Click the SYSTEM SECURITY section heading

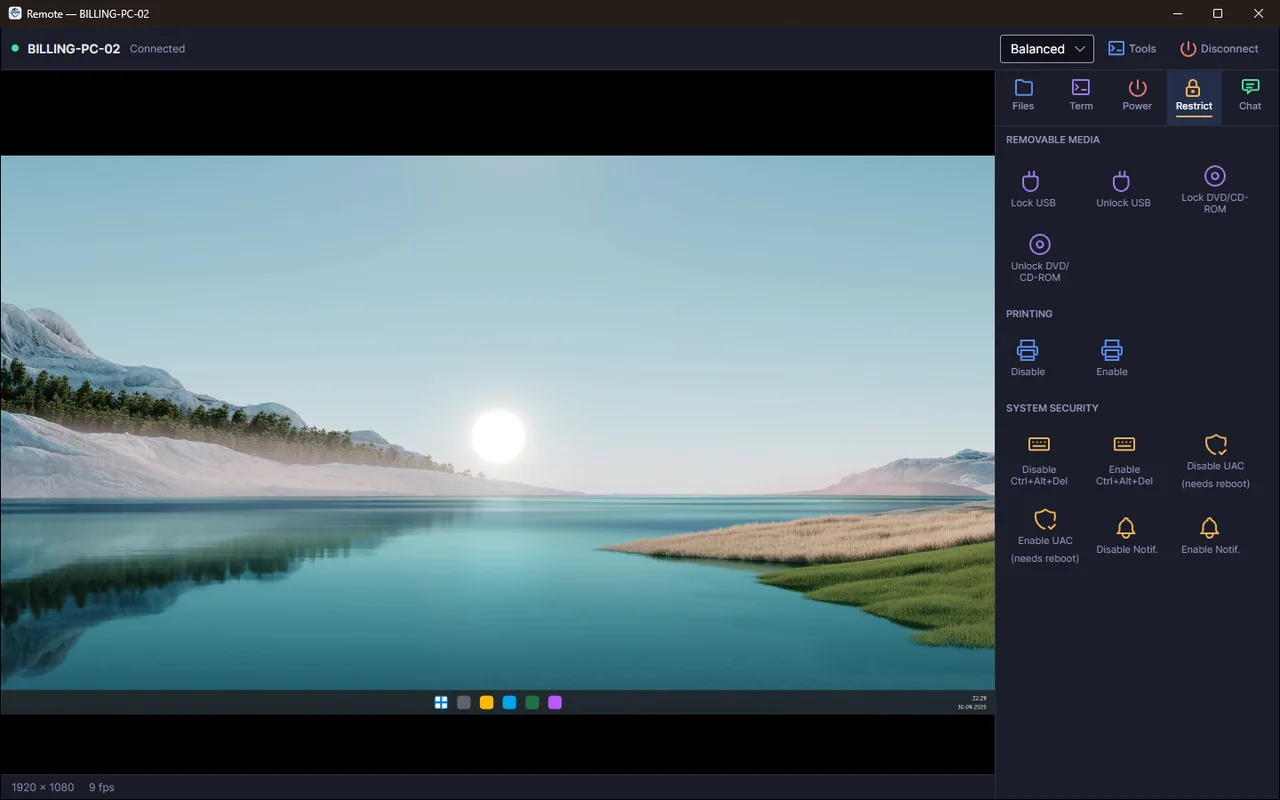[1052, 408]
